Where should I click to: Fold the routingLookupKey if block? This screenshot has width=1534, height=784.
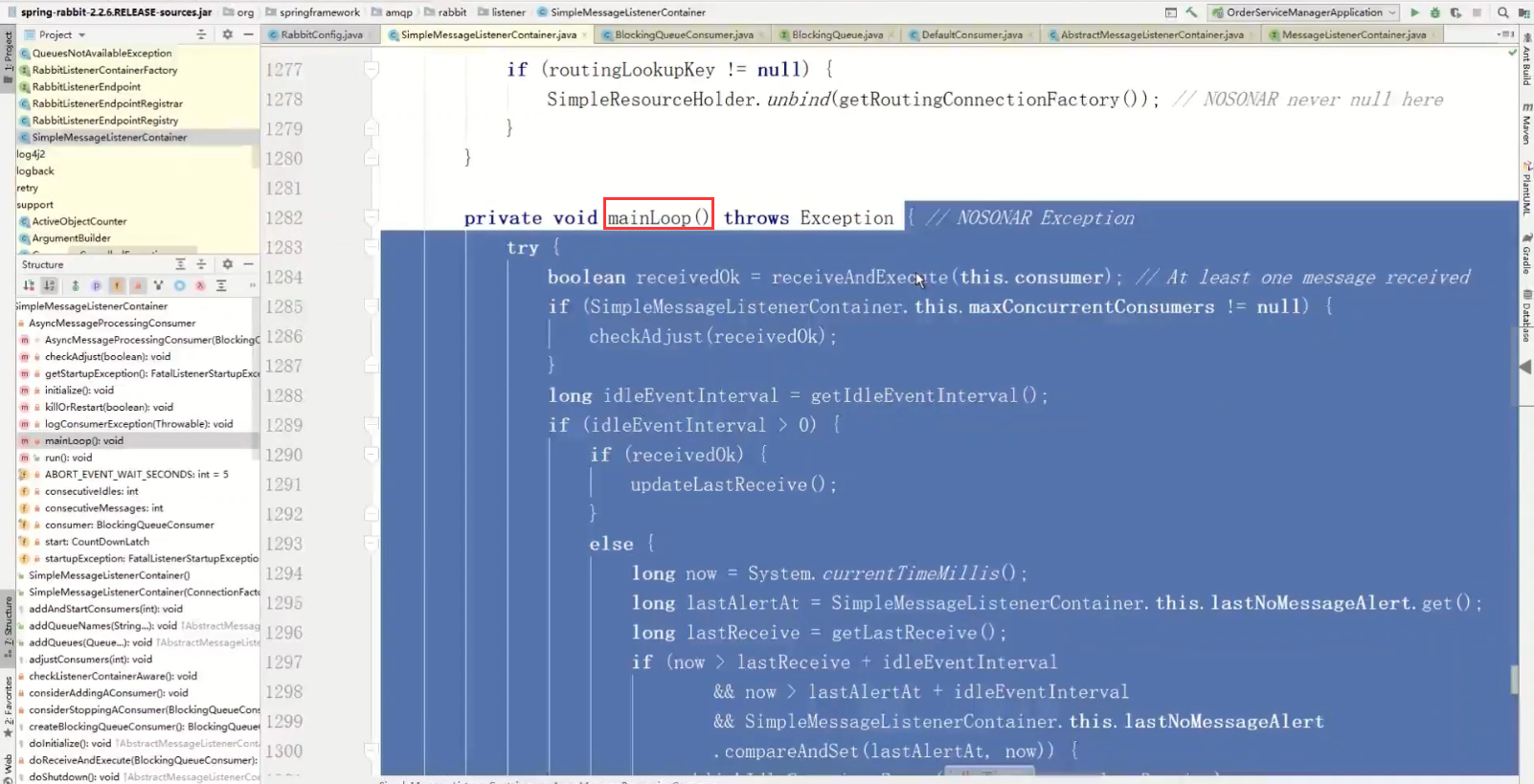372,69
